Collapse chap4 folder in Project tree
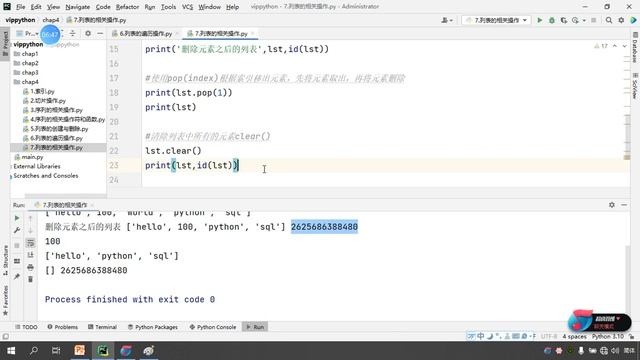 click(29, 82)
